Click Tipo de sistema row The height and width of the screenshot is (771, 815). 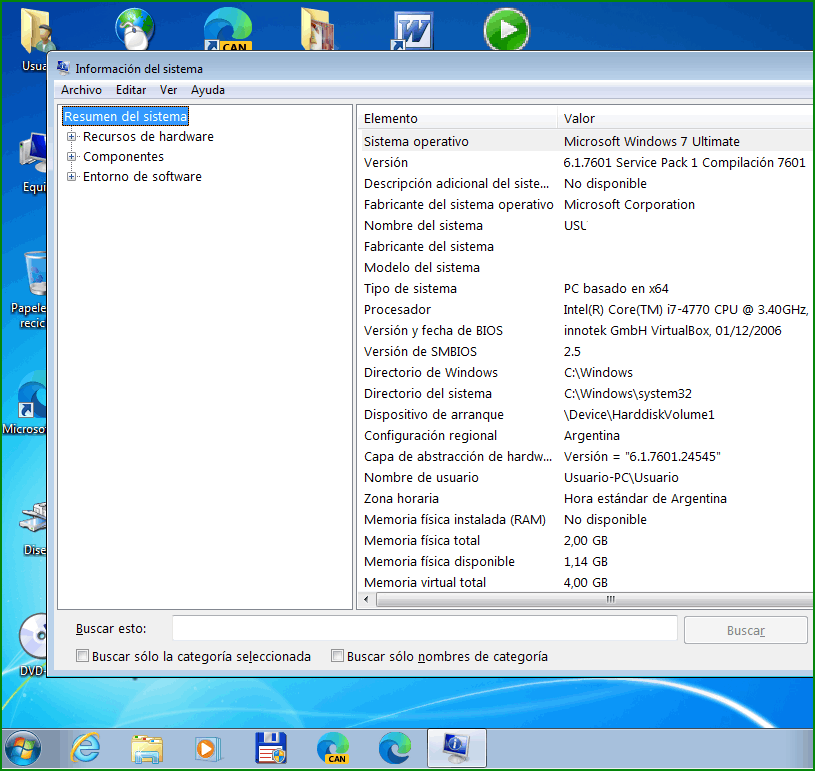click(x=587, y=288)
